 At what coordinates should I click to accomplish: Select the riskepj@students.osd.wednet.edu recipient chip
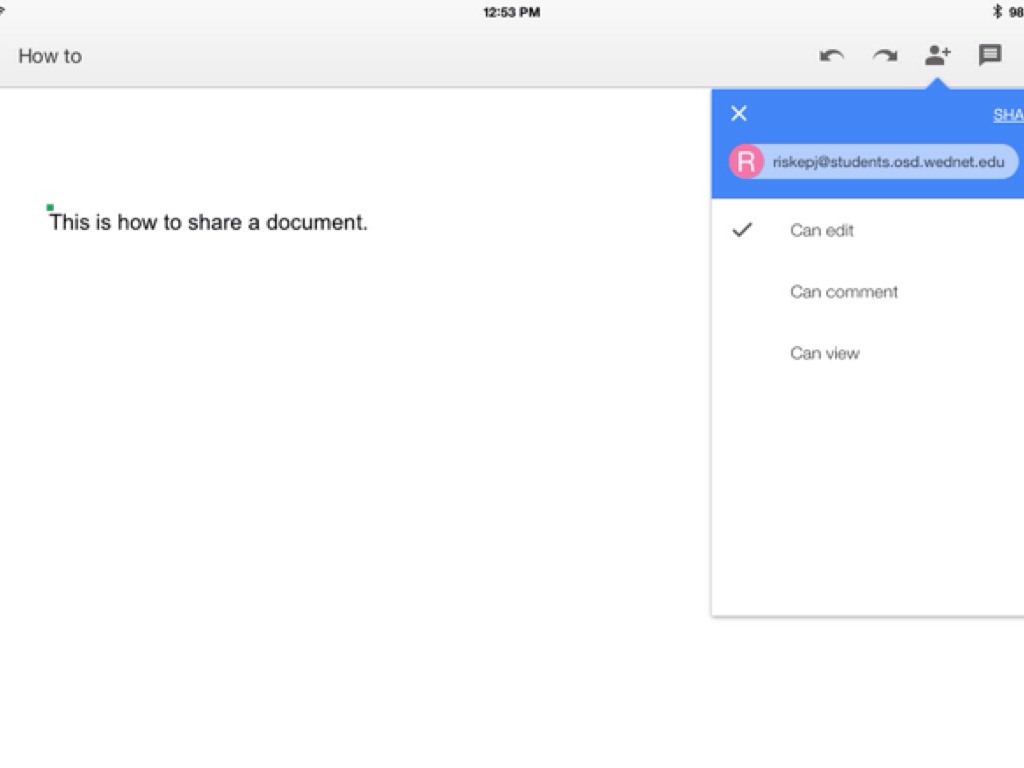pyautogui.click(x=888, y=162)
